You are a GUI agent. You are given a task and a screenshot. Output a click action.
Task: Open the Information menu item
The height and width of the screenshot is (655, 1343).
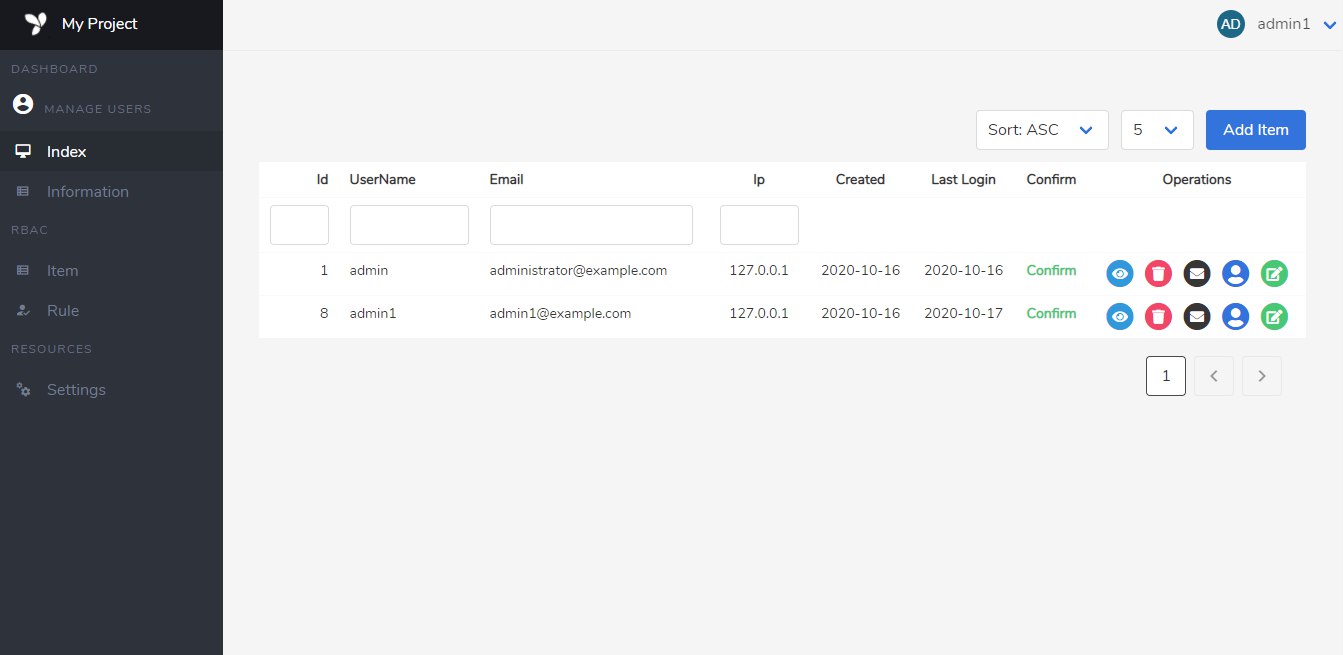tap(111, 191)
